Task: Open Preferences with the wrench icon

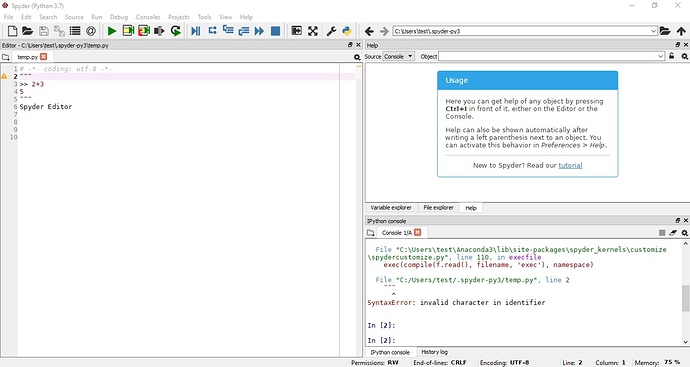Action: pos(331,31)
